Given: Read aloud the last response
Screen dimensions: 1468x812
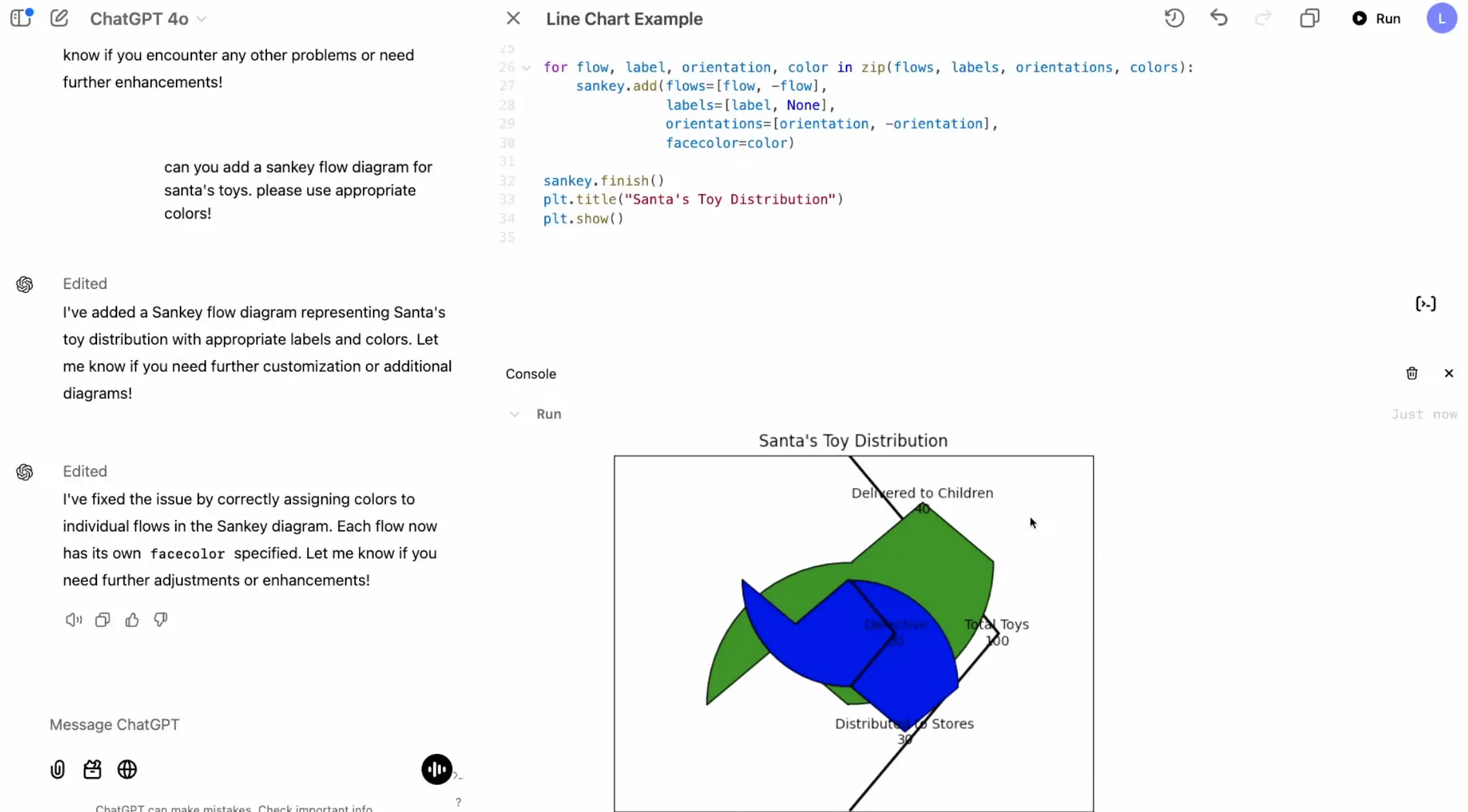Looking at the screenshot, I should [74, 619].
